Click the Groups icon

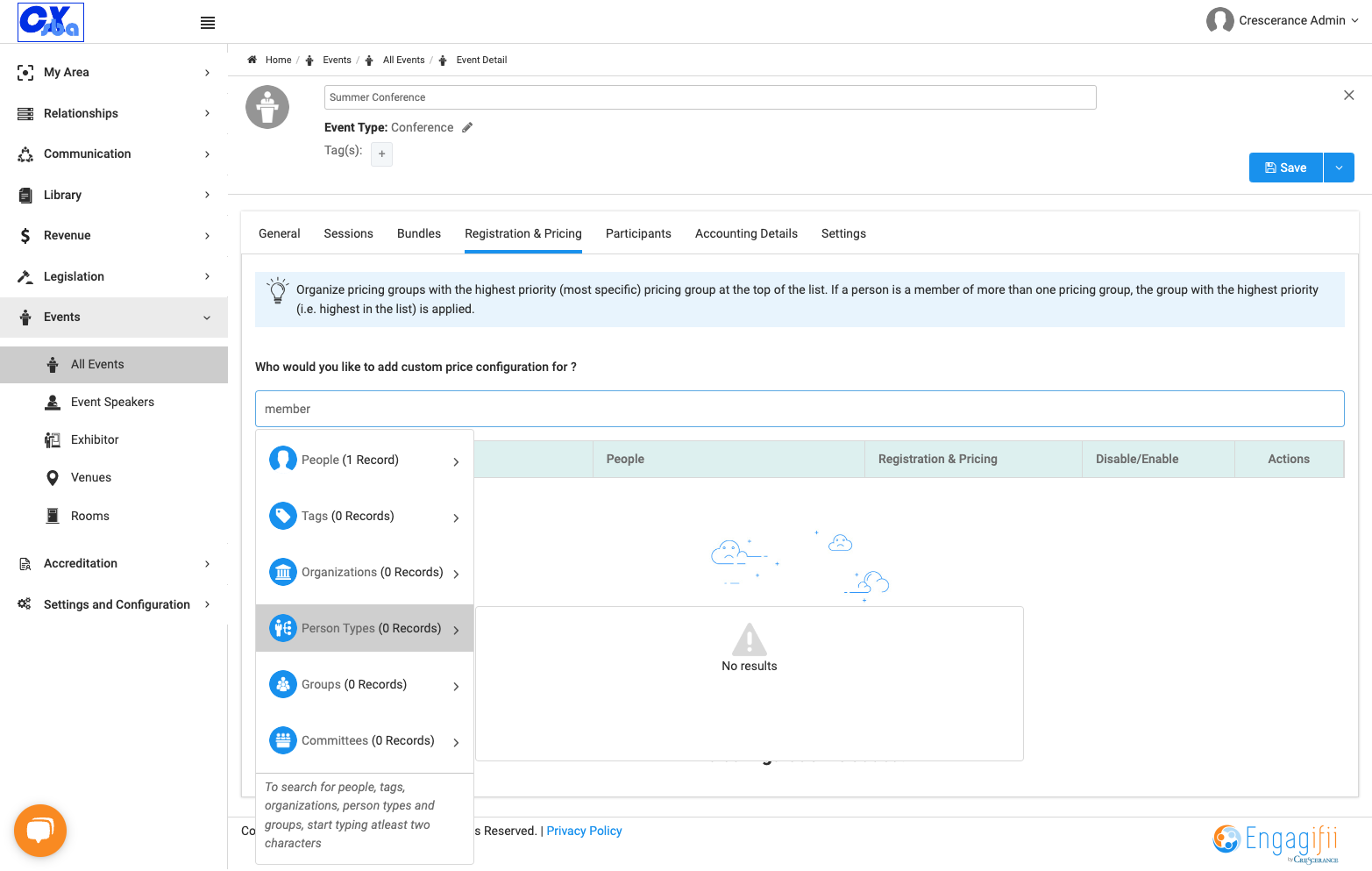282,684
